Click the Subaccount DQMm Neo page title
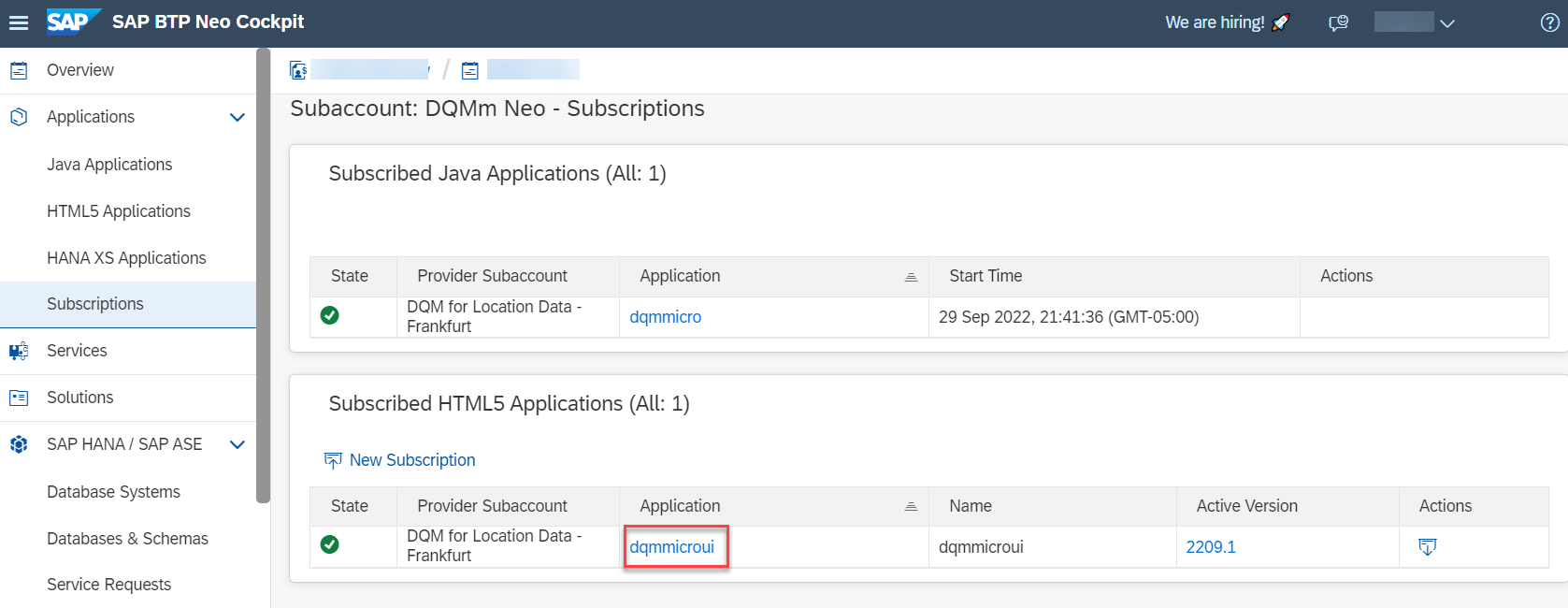This screenshot has height=608, width=1568. tap(497, 109)
